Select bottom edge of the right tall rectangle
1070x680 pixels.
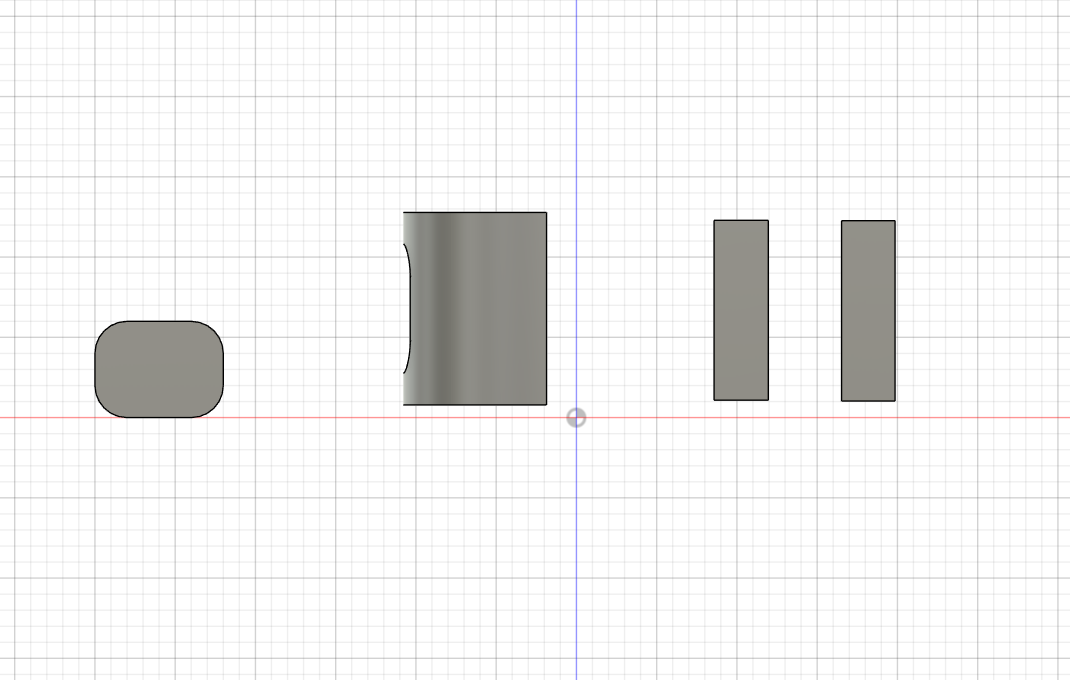click(x=868, y=401)
